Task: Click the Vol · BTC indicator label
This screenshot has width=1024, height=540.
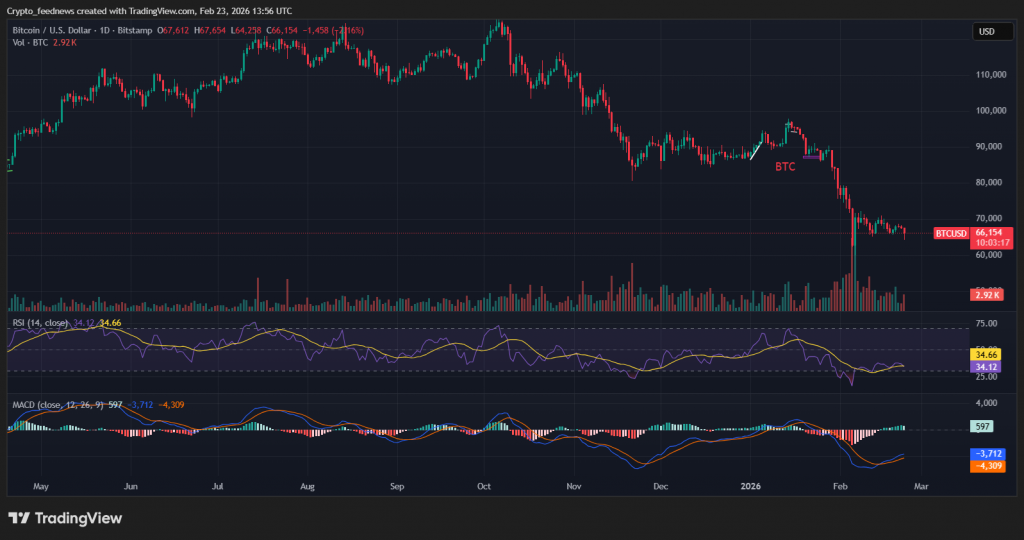Action: point(30,42)
